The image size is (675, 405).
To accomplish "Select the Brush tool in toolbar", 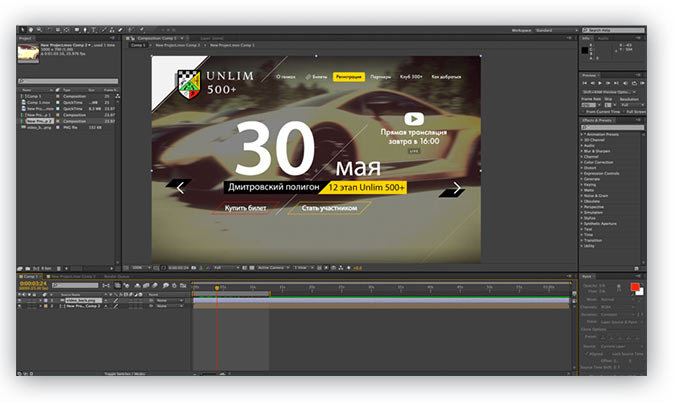I will point(104,31).
